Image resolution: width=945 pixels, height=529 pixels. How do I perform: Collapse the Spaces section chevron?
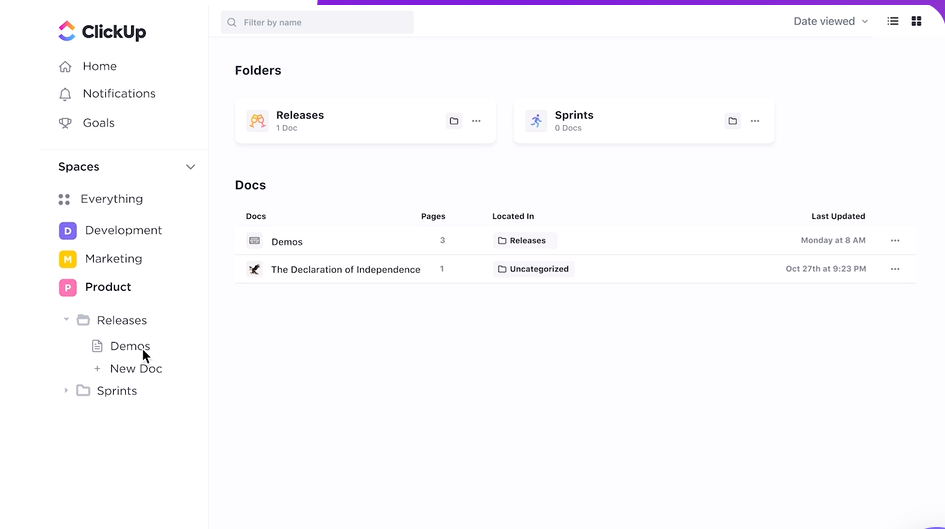pyautogui.click(x=190, y=167)
